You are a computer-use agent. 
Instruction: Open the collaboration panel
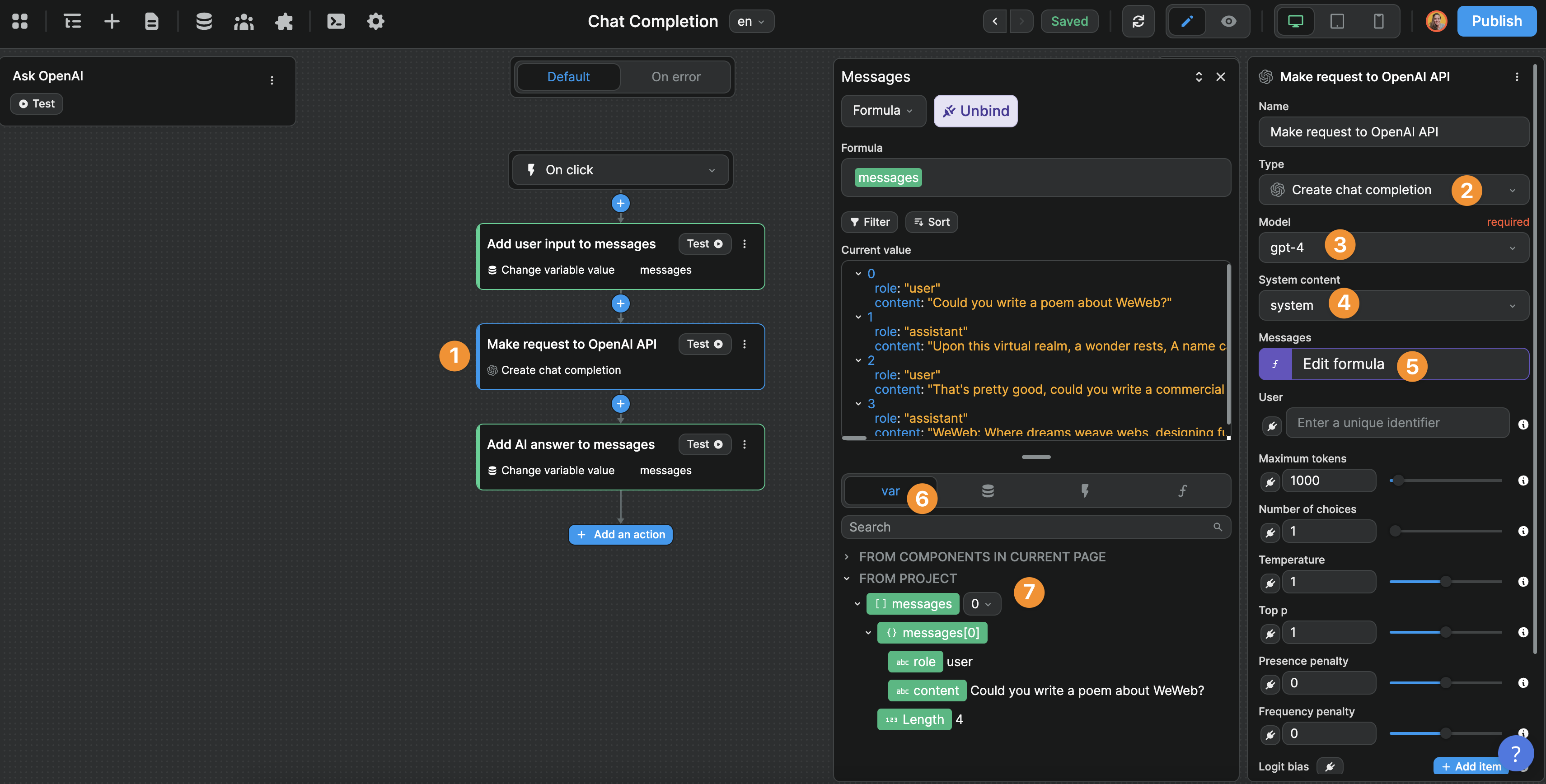pyautogui.click(x=244, y=21)
